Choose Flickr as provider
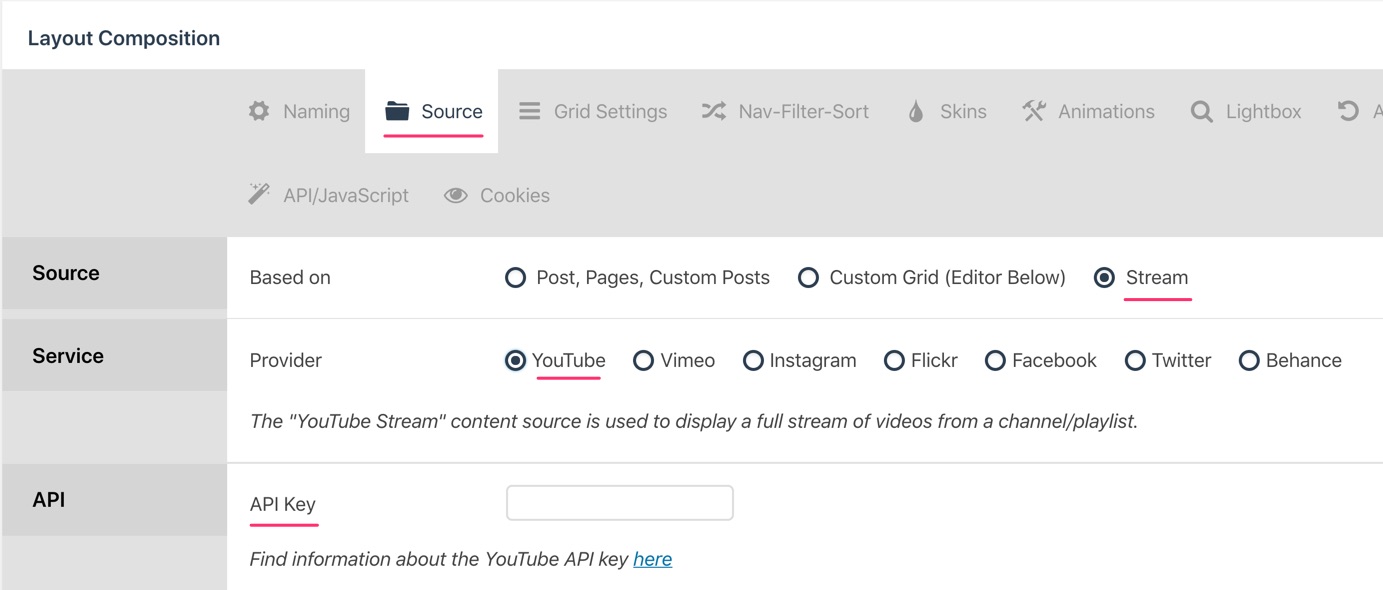This screenshot has height=590, width=1383. point(894,360)
